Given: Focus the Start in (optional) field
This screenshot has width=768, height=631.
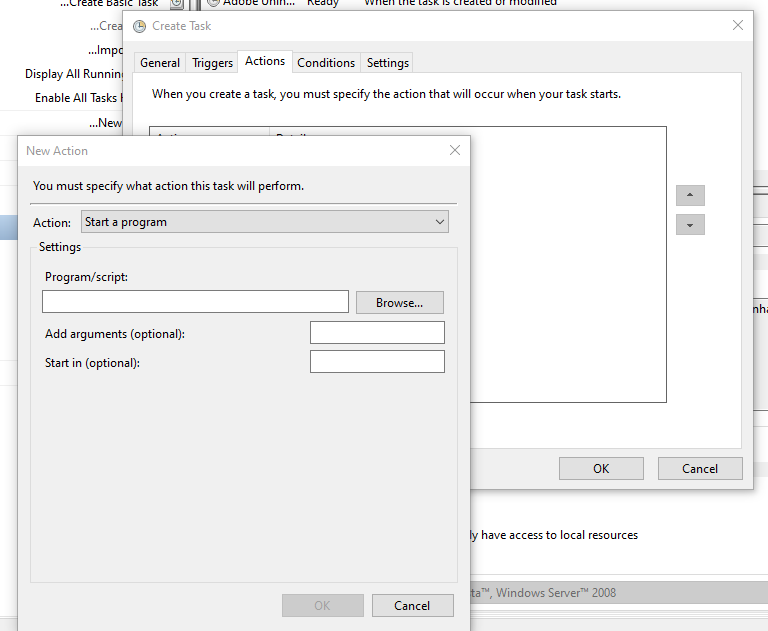Looking at the screenshot, I should (x=377, y=362).
